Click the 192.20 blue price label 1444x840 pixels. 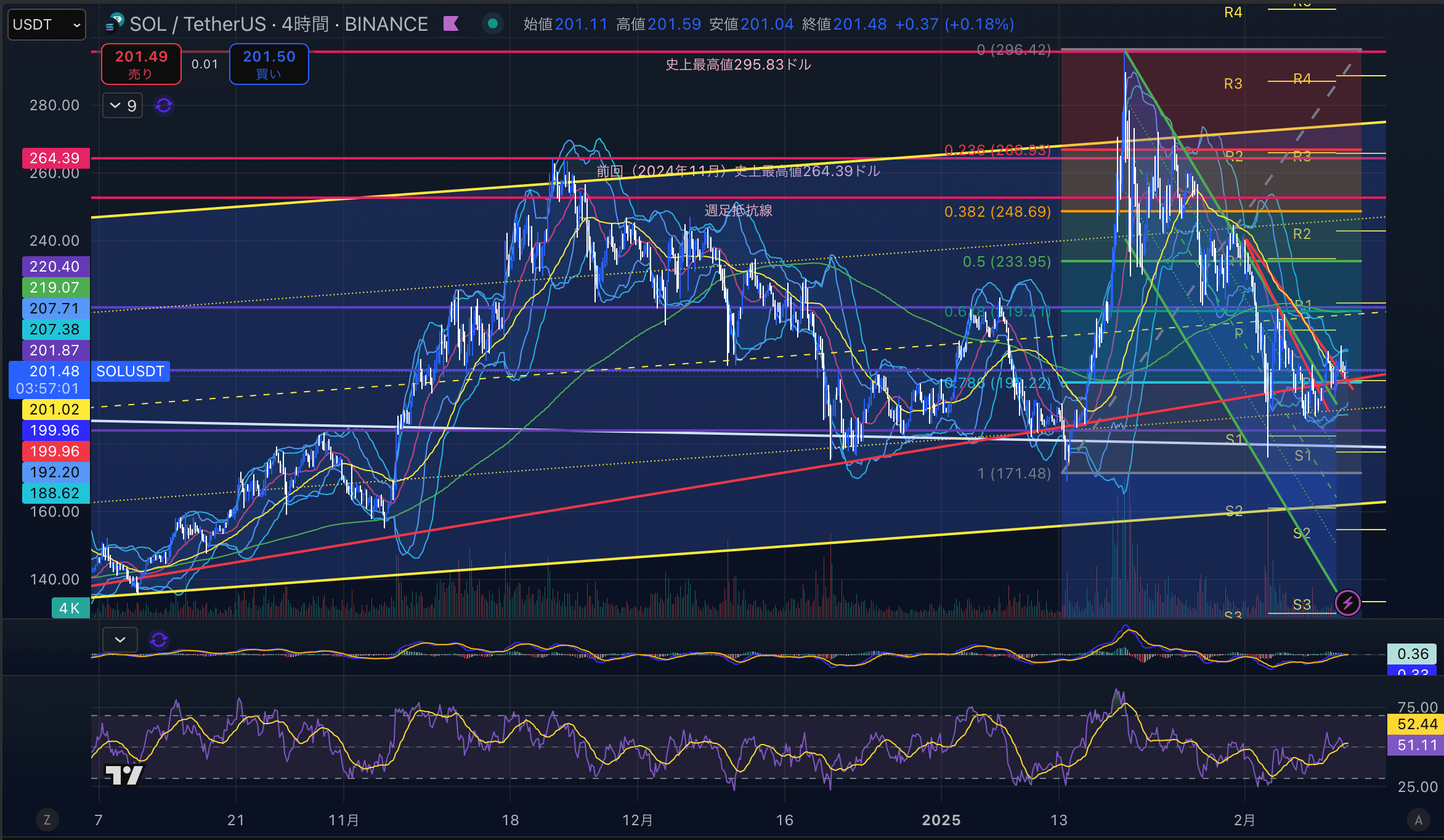(x=55, y=472)
